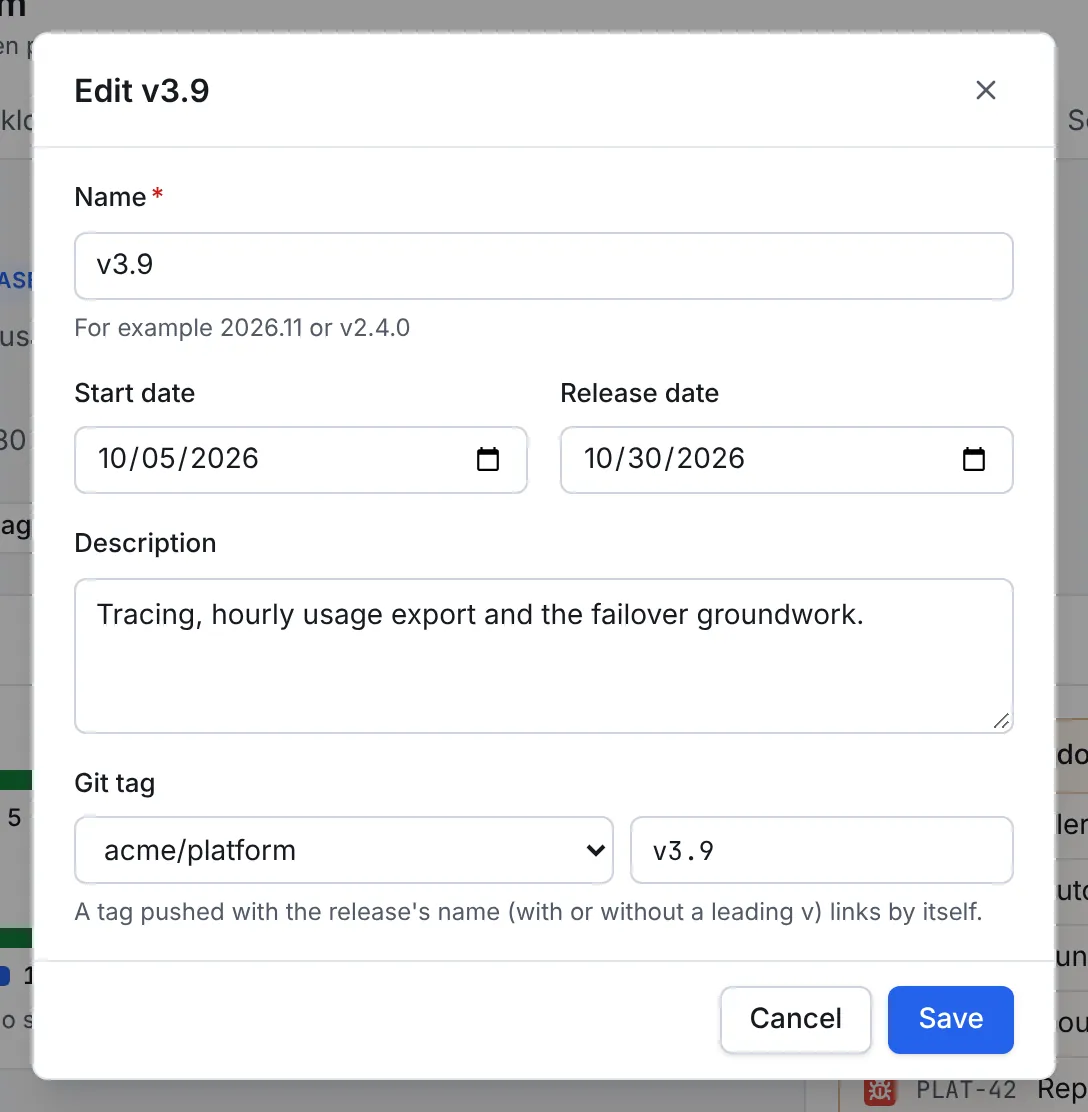The width and height of the screenshot is (1088, 1112).
Task: Click the 'For example 2026.11' helper text
Action: (242, 328)
